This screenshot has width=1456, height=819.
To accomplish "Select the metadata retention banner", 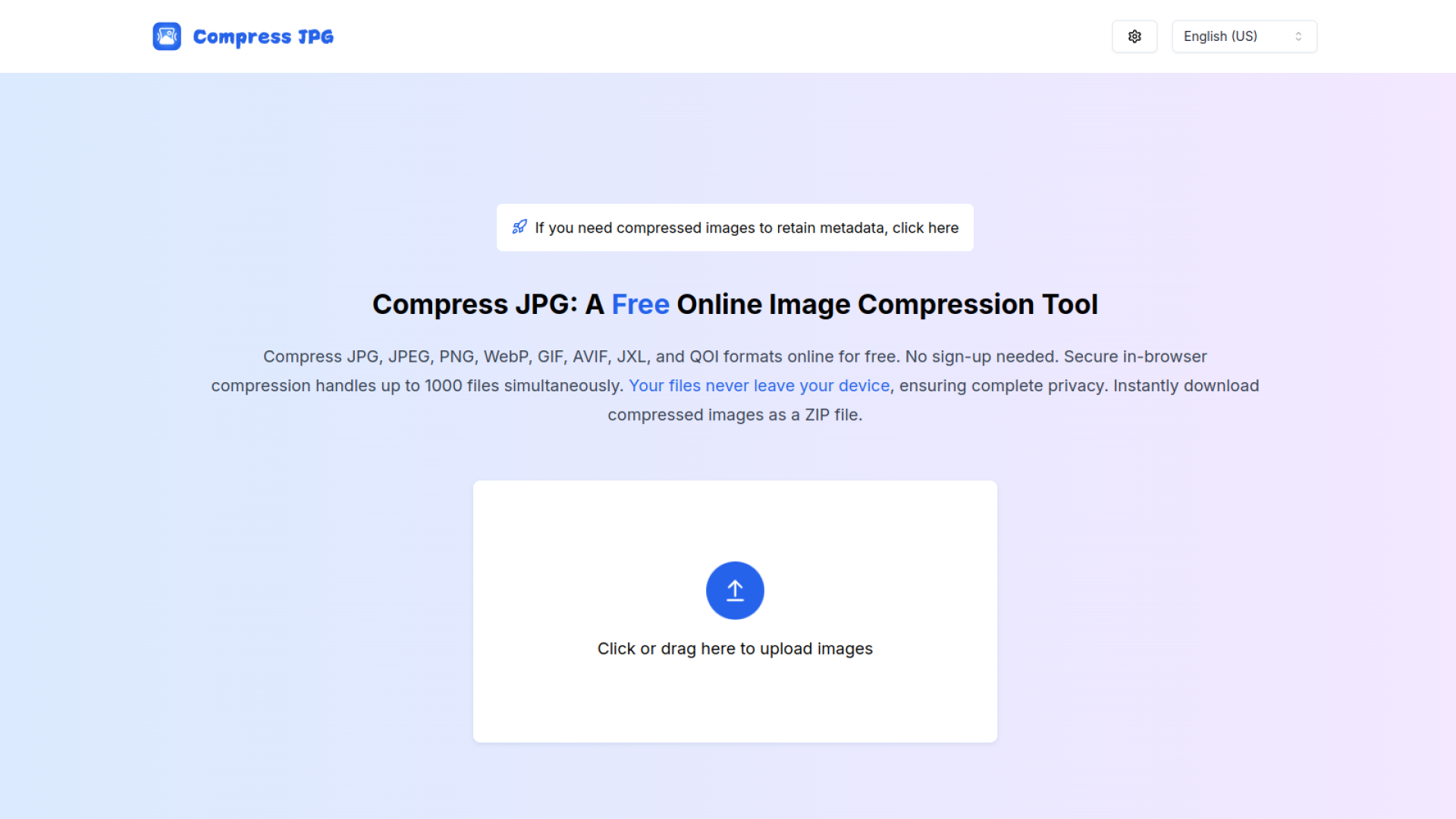I will pyautogui.click(x=735, y=227).
